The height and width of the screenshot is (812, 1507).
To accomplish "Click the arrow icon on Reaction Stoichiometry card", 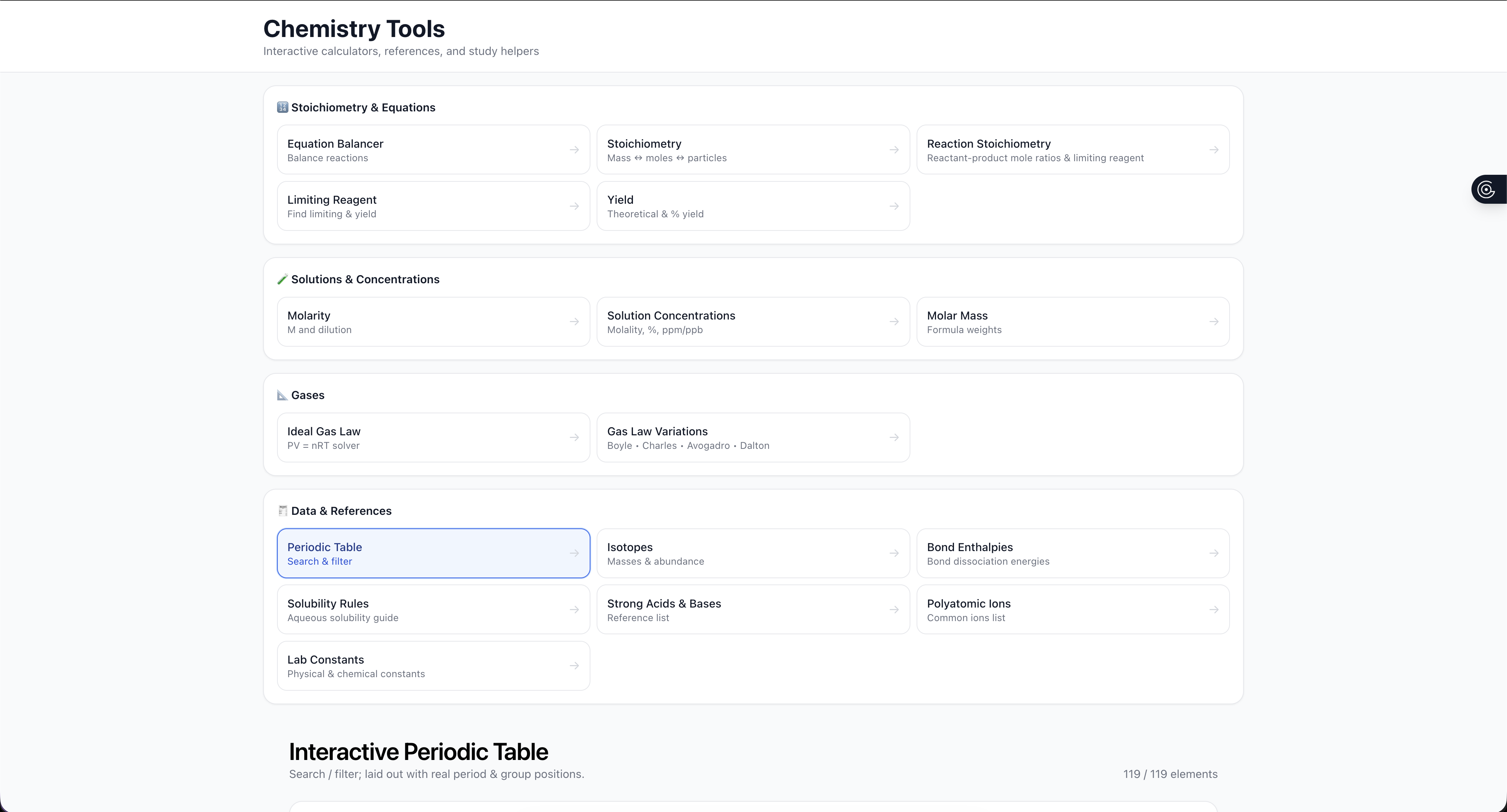I will (1214, 150).
